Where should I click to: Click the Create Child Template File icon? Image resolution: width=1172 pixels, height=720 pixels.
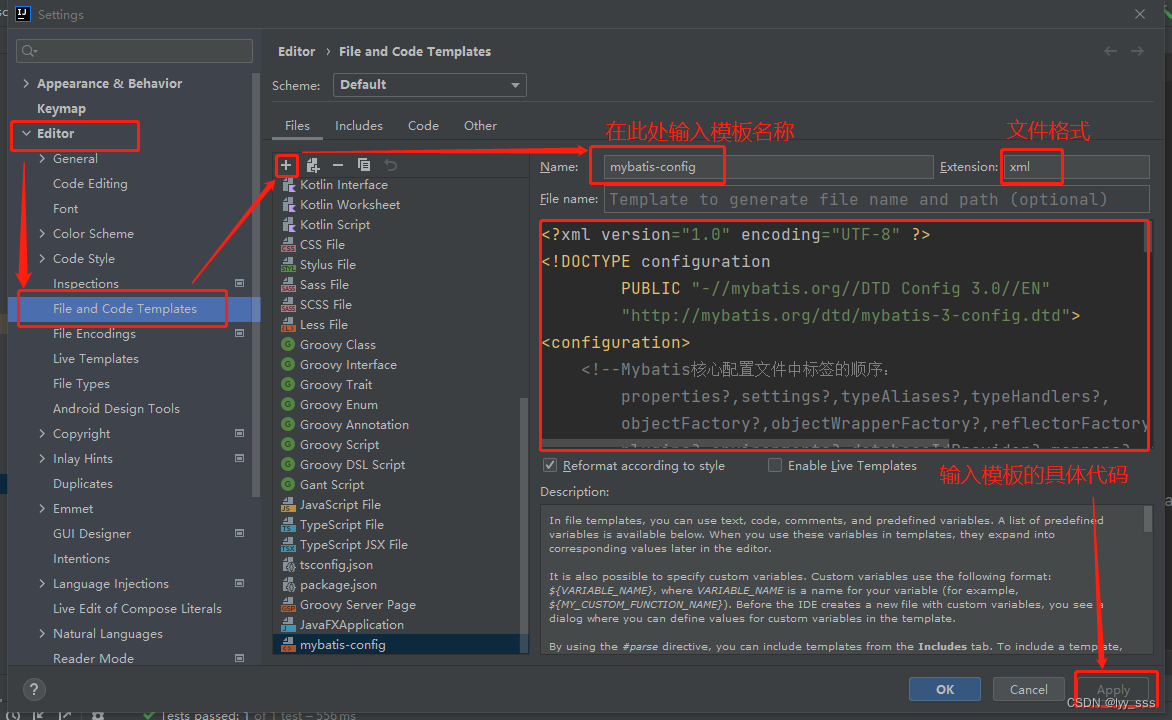click(x=312, y=165)
